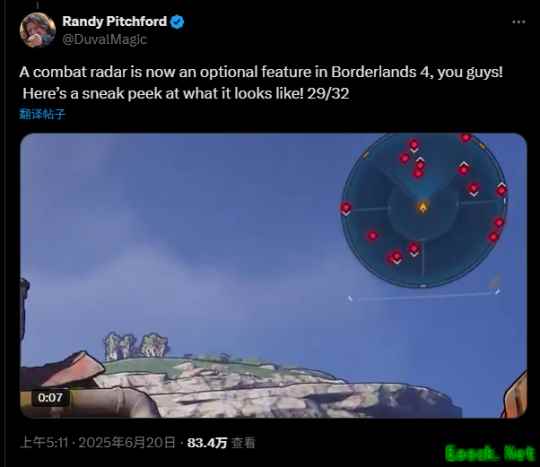Viewport: 540px width, 467px height.
Task: Open Randy Pitchford's profile avatar
Action: [x=38, y=30]
